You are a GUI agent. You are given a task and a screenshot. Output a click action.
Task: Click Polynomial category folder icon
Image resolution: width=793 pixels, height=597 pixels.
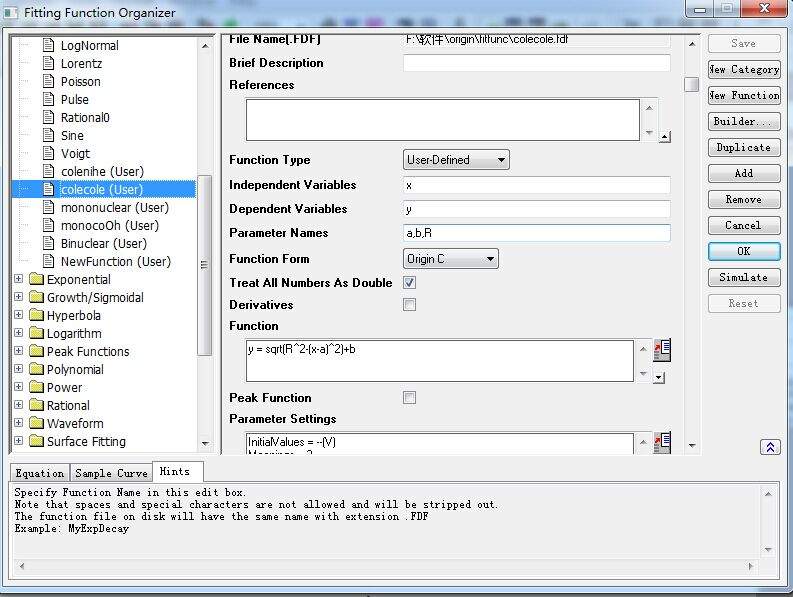coord(36,369)
